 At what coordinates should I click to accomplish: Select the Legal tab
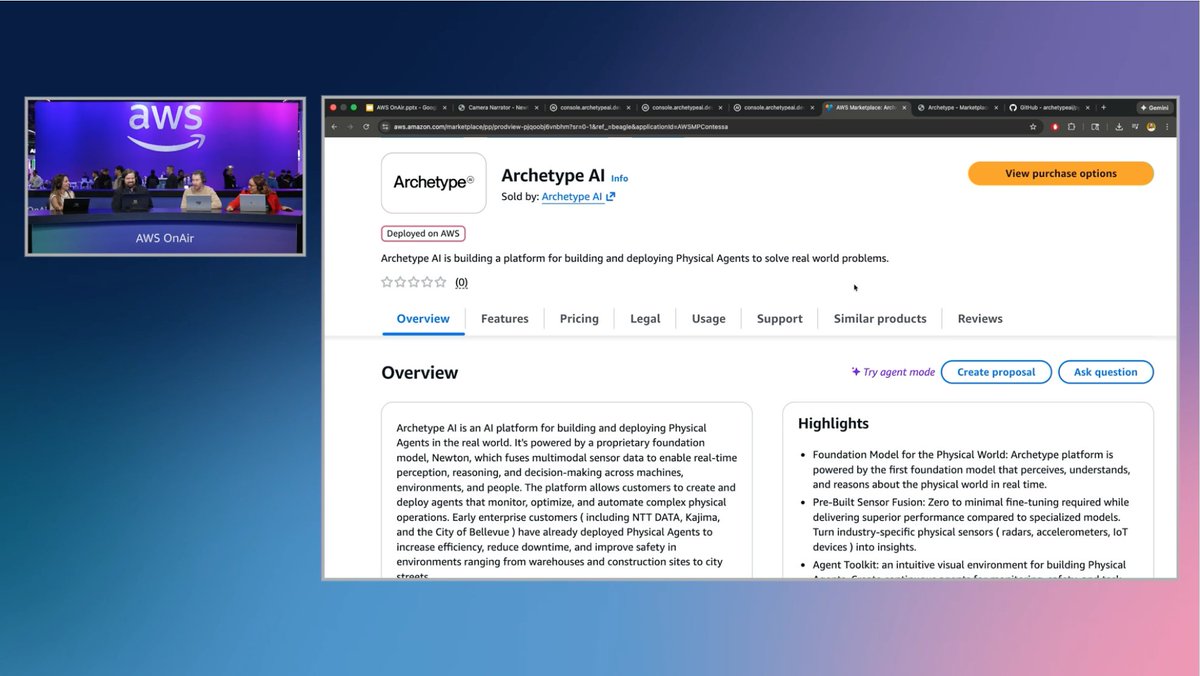(x=645, y=318)
